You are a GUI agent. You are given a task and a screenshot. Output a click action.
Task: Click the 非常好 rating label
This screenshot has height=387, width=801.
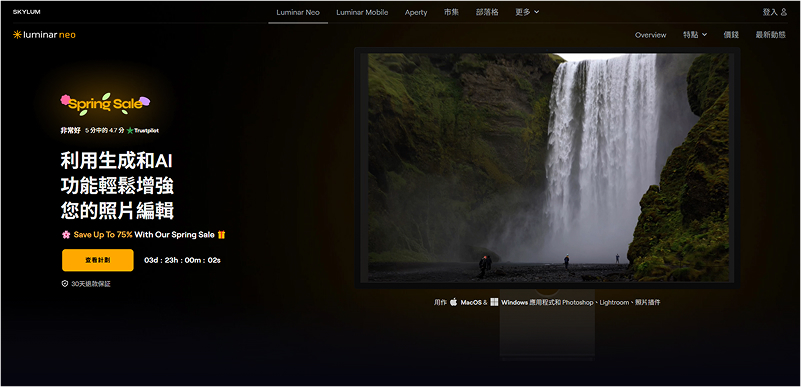(x=70, y=131)
